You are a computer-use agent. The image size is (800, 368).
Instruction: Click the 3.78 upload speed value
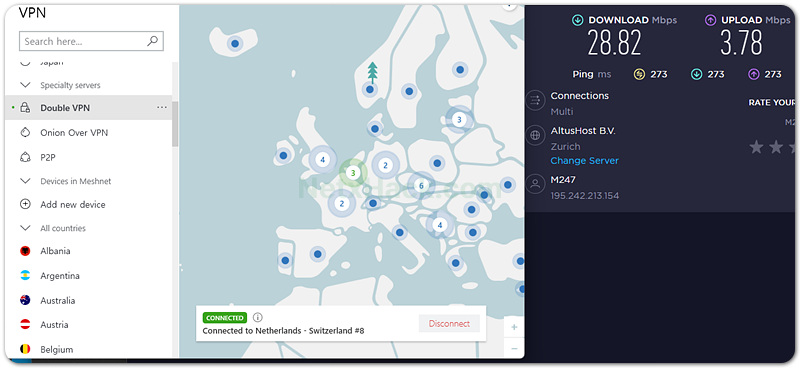(741, 42)
